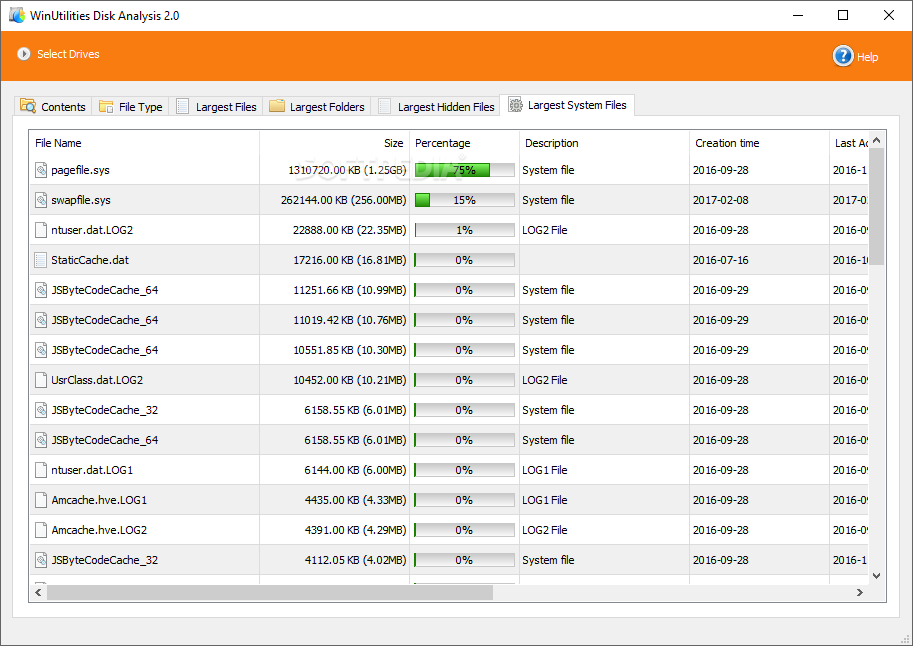Click size 22888.00 KB (22.35MB)
The image size is (913, 646).
[349, 230]
